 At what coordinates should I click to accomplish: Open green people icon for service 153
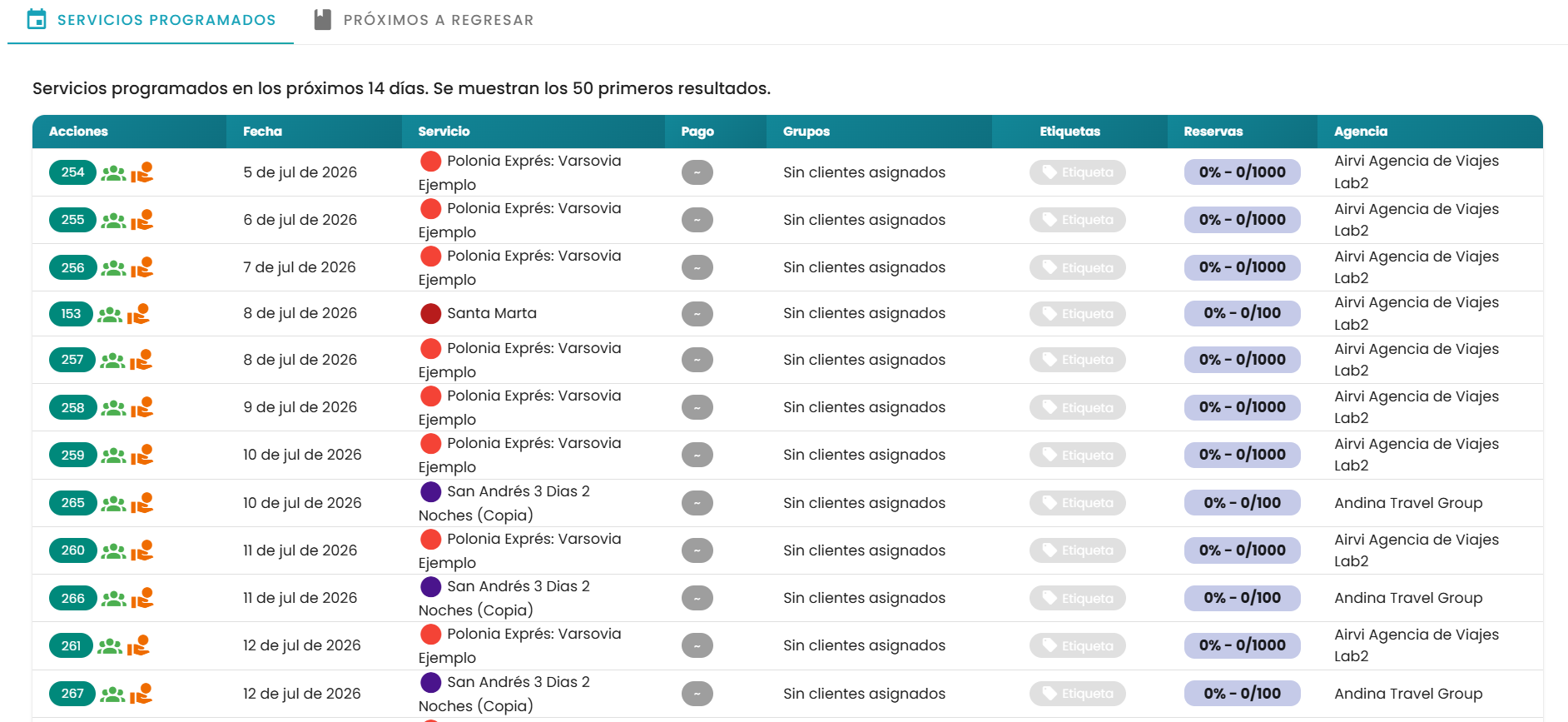[x=110, y=315]
